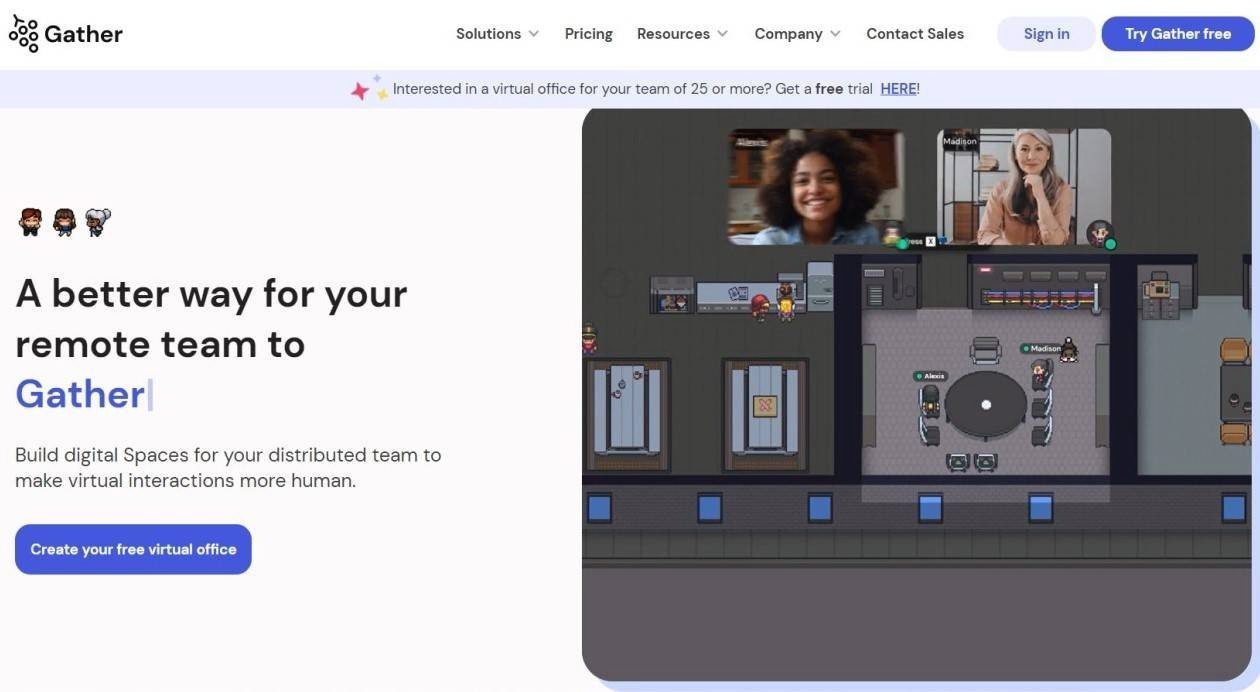
Task: Click the round meeting table
Action: (986, 405)
